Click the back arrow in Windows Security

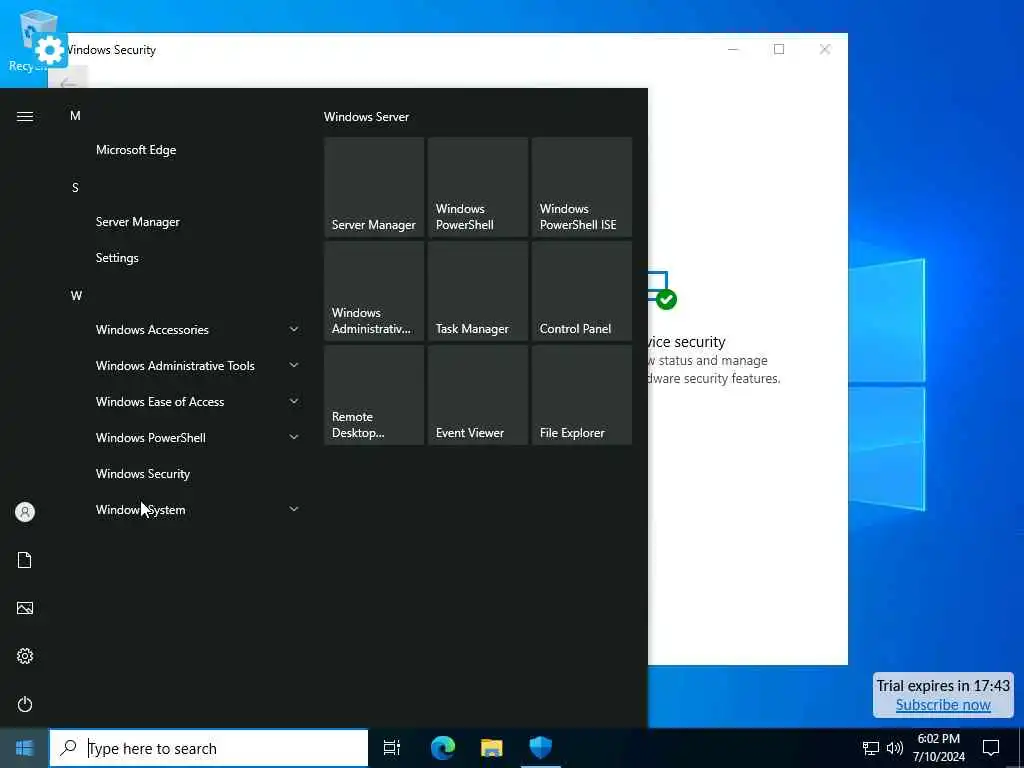(x=68, y=83)
